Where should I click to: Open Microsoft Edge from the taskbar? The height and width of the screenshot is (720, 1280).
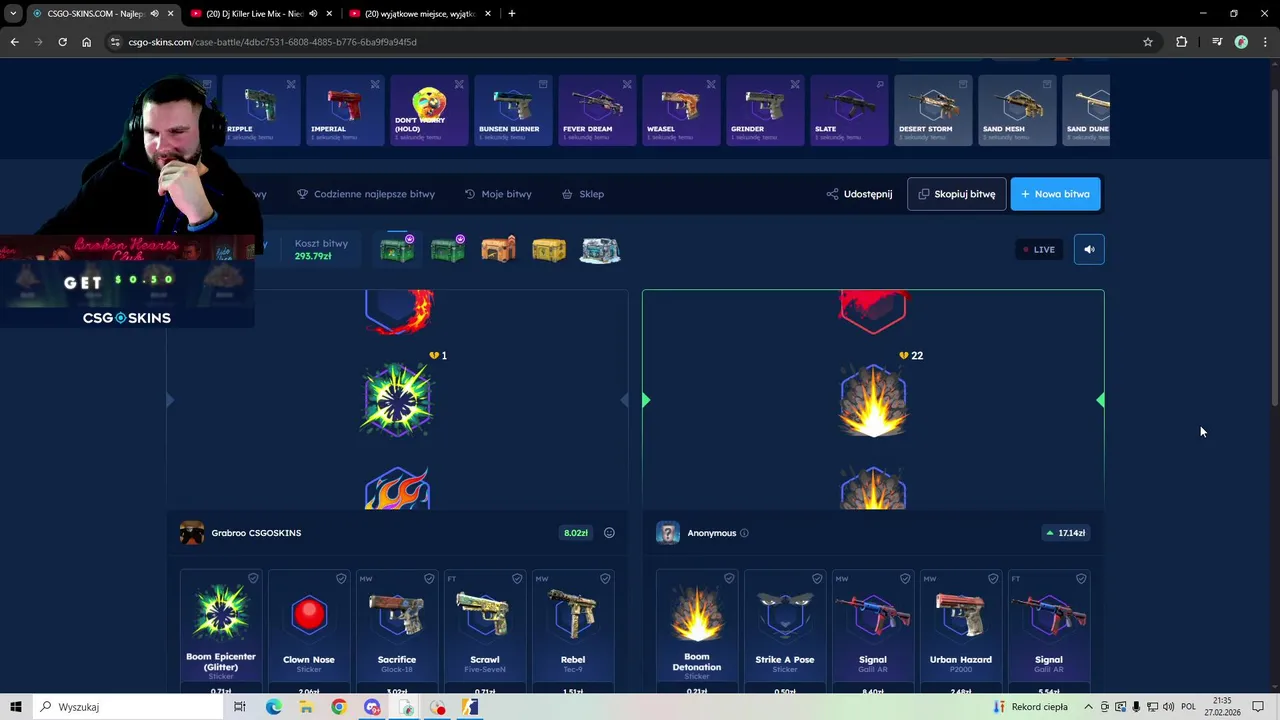(x=273, y=707)
